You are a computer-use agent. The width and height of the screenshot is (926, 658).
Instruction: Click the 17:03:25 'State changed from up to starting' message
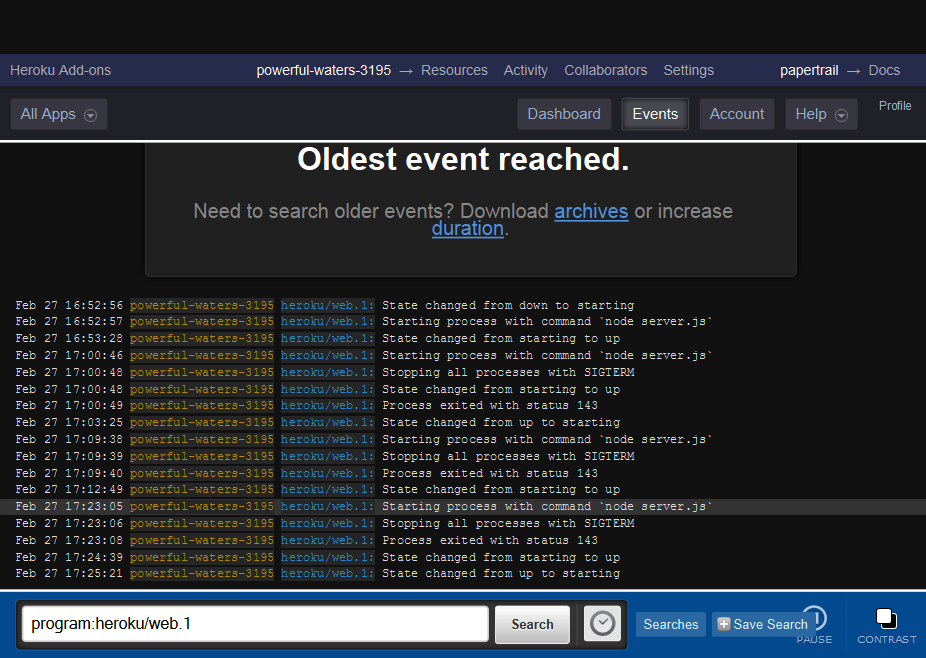pos(501,423)
